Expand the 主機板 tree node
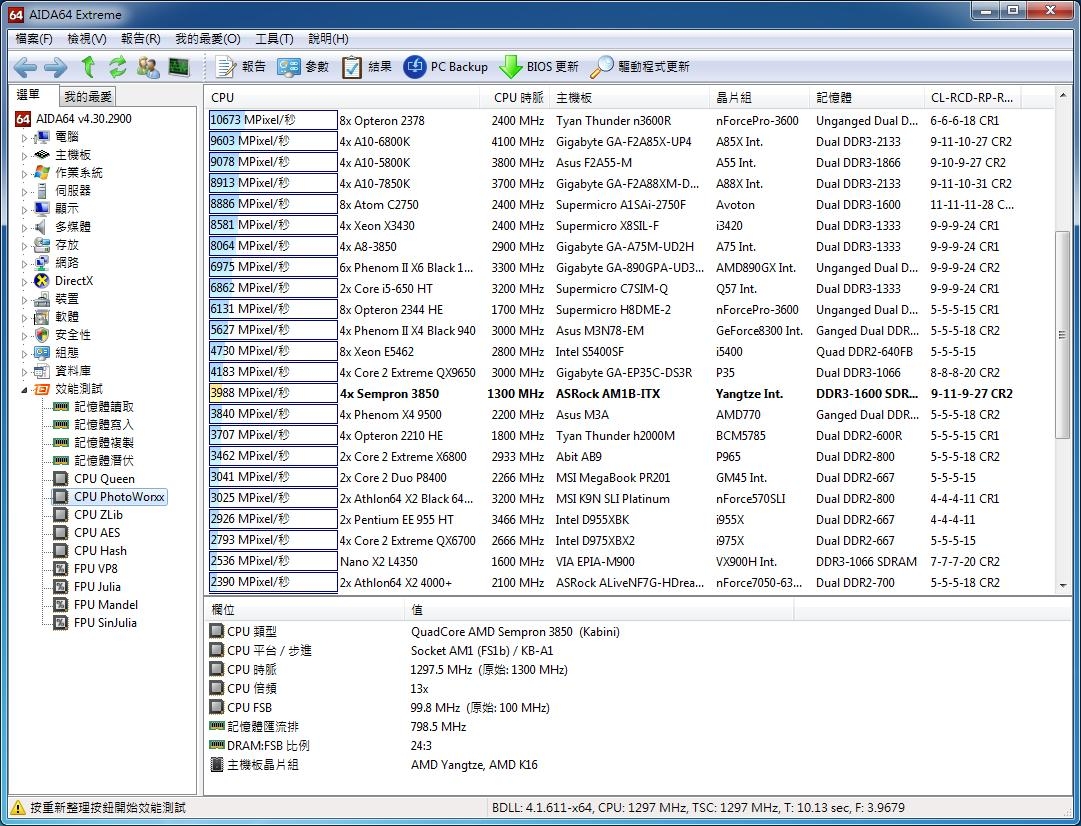 pyautogui.click(x=25, y=155)
